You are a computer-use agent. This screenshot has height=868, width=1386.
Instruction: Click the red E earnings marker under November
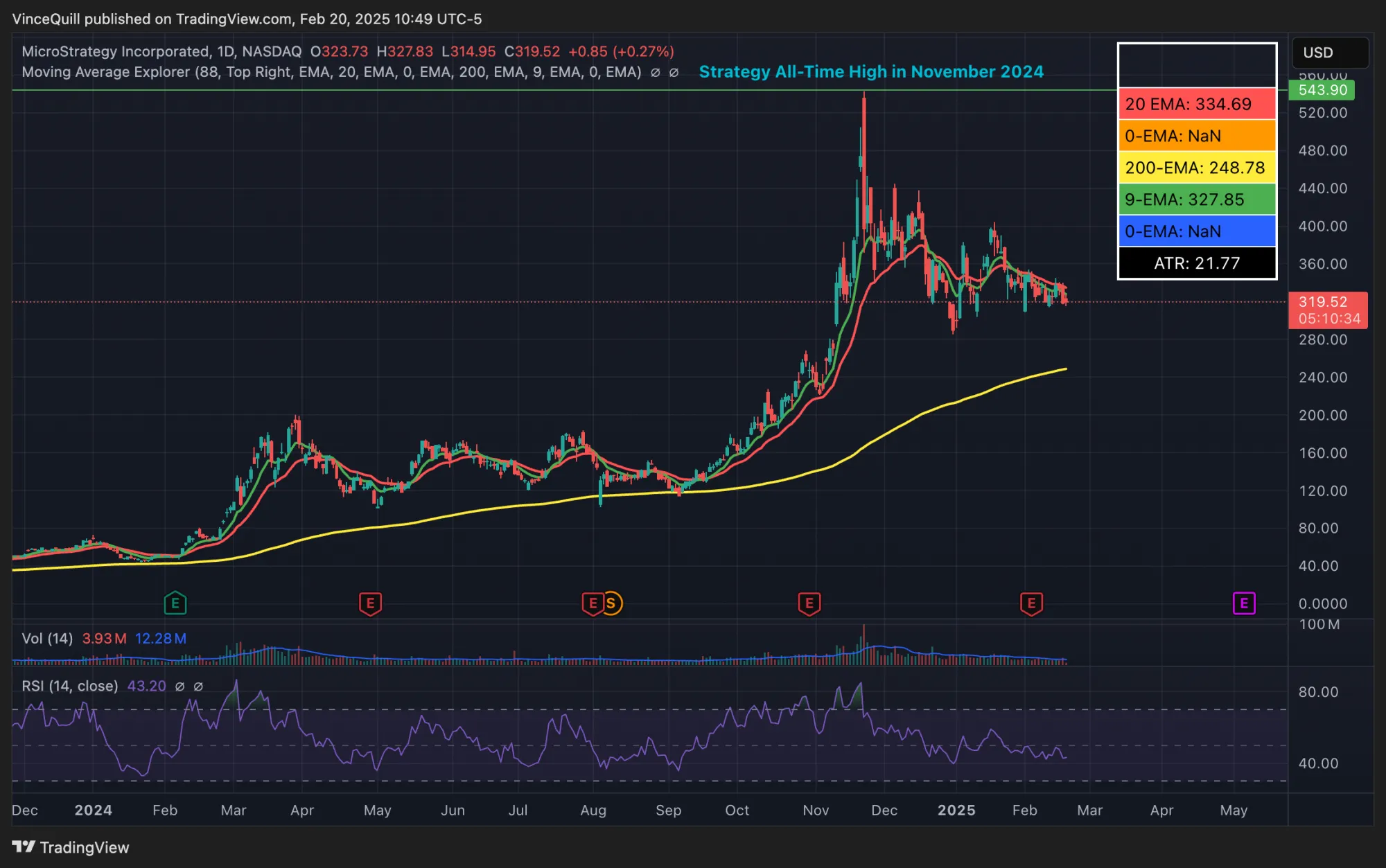tap(808, 603)
